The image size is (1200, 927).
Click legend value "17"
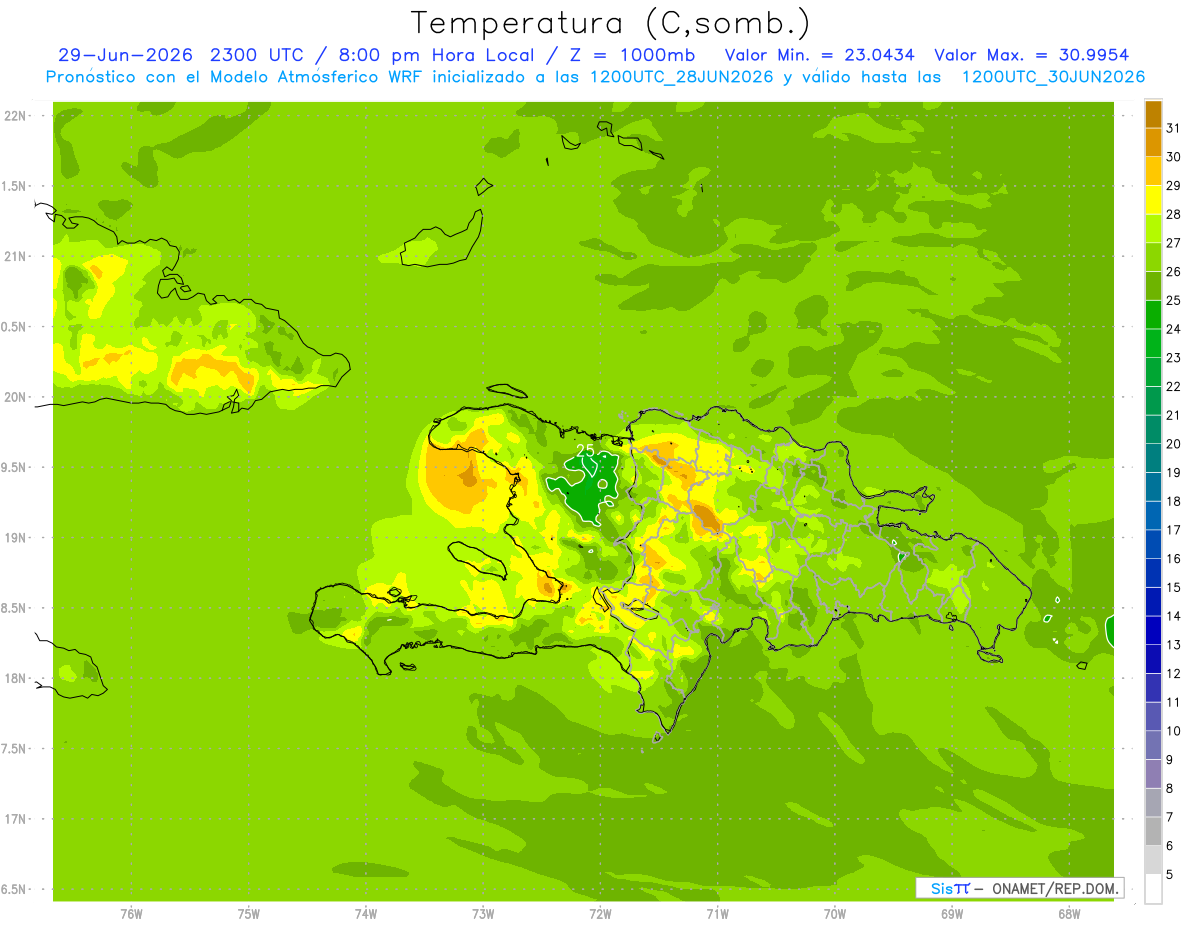pyautogui.click(x=1174, y=530)
